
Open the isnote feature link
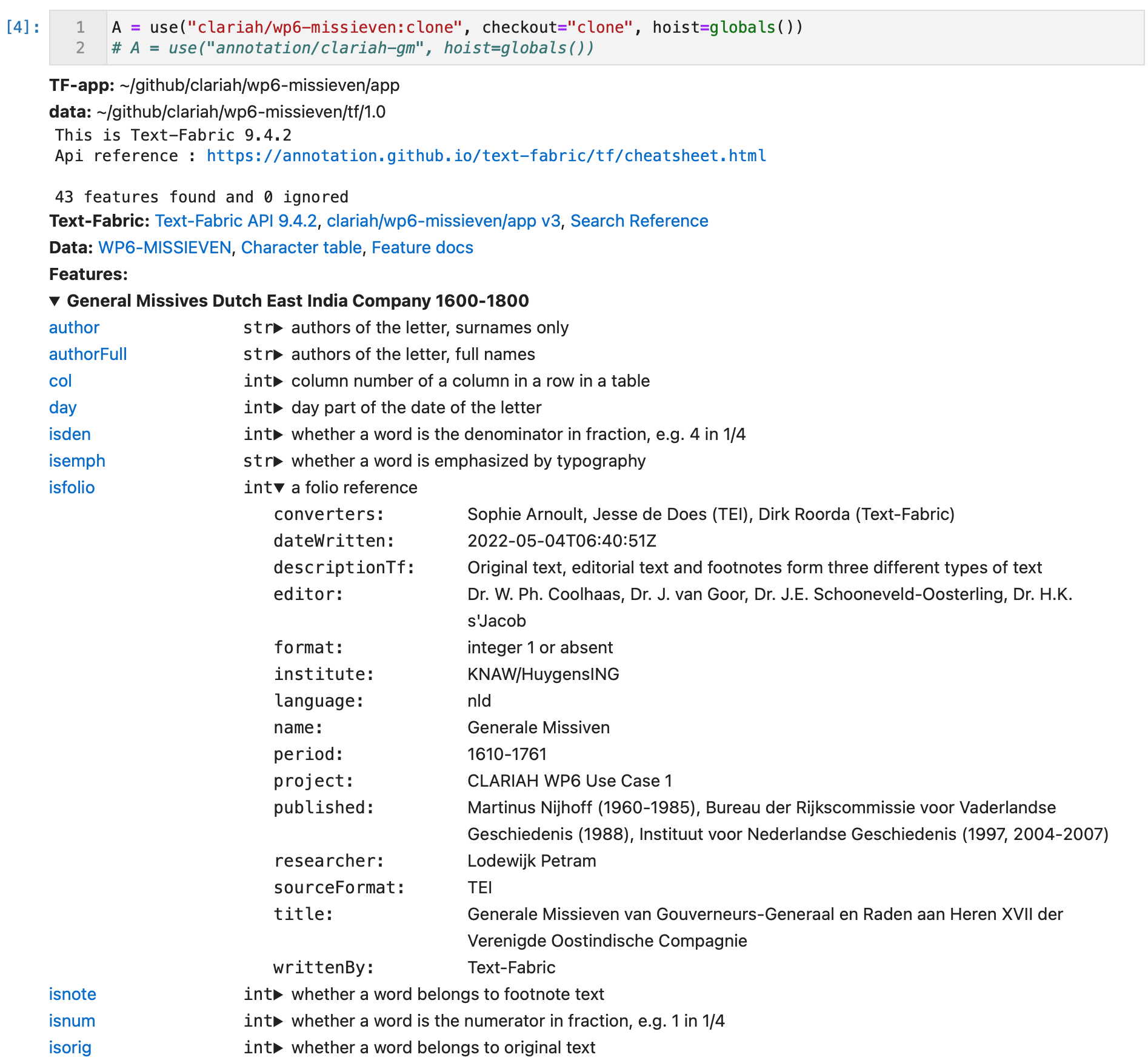[73, 995]
